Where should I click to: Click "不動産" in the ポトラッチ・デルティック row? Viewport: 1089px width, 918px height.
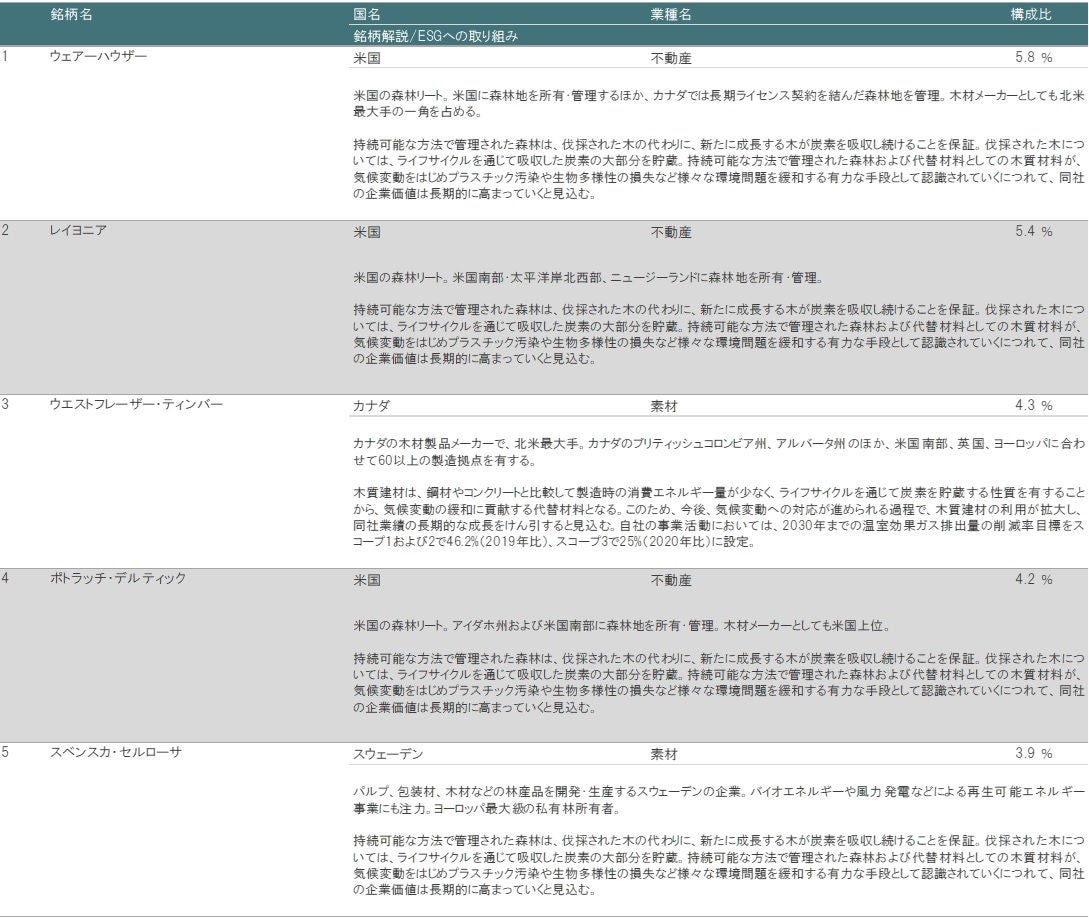coord(671,581)
